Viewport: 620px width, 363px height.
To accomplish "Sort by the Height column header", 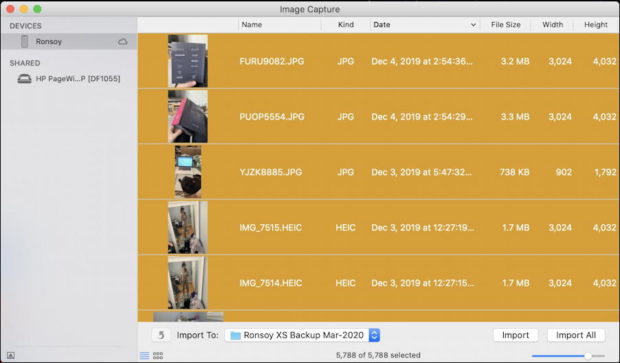I will tap(595, 25).
